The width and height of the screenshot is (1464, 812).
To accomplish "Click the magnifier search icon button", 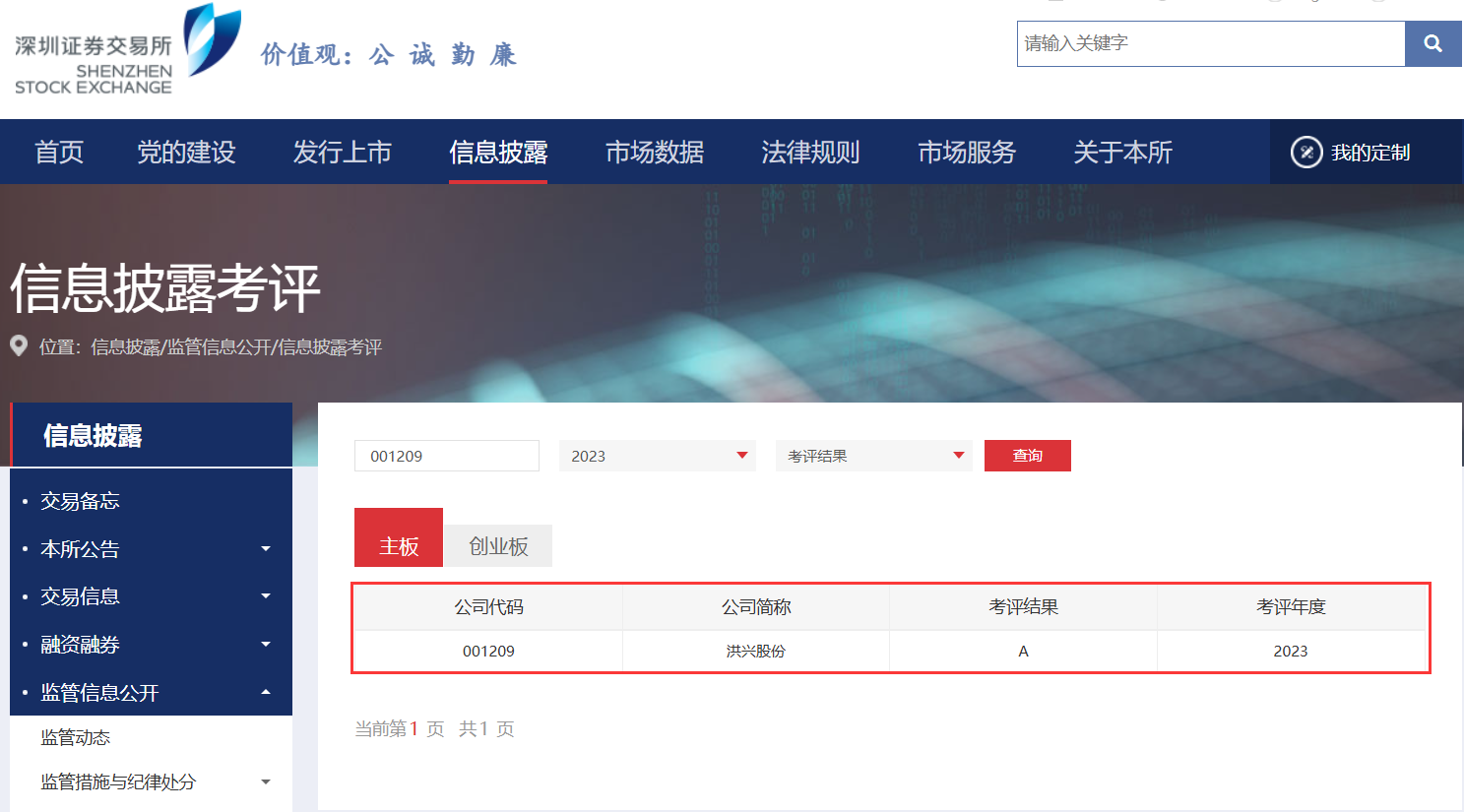I will pos(1432,43).
